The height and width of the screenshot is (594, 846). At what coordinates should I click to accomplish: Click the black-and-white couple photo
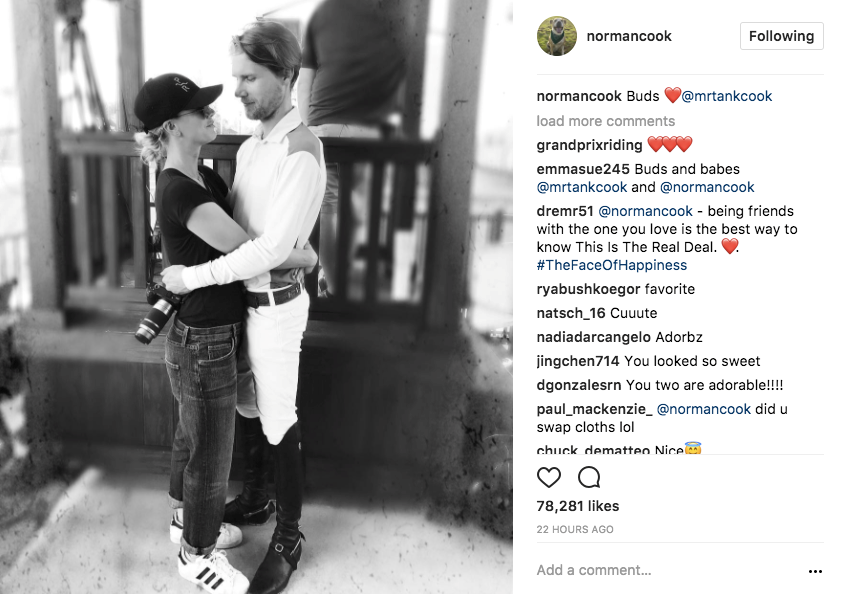[256, 297]
